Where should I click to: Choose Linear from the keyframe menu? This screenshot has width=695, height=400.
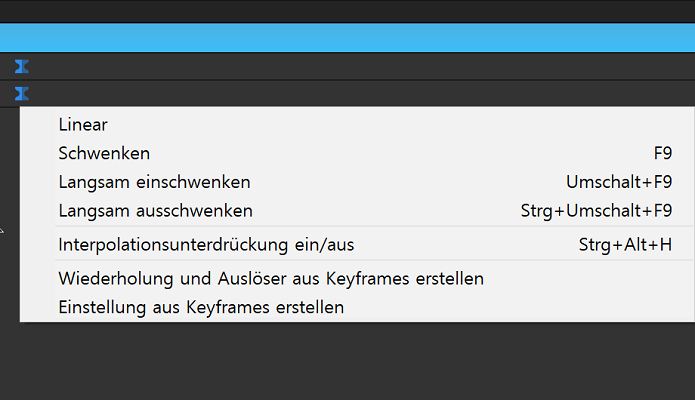pyautogui.click(x=83, y=125)
